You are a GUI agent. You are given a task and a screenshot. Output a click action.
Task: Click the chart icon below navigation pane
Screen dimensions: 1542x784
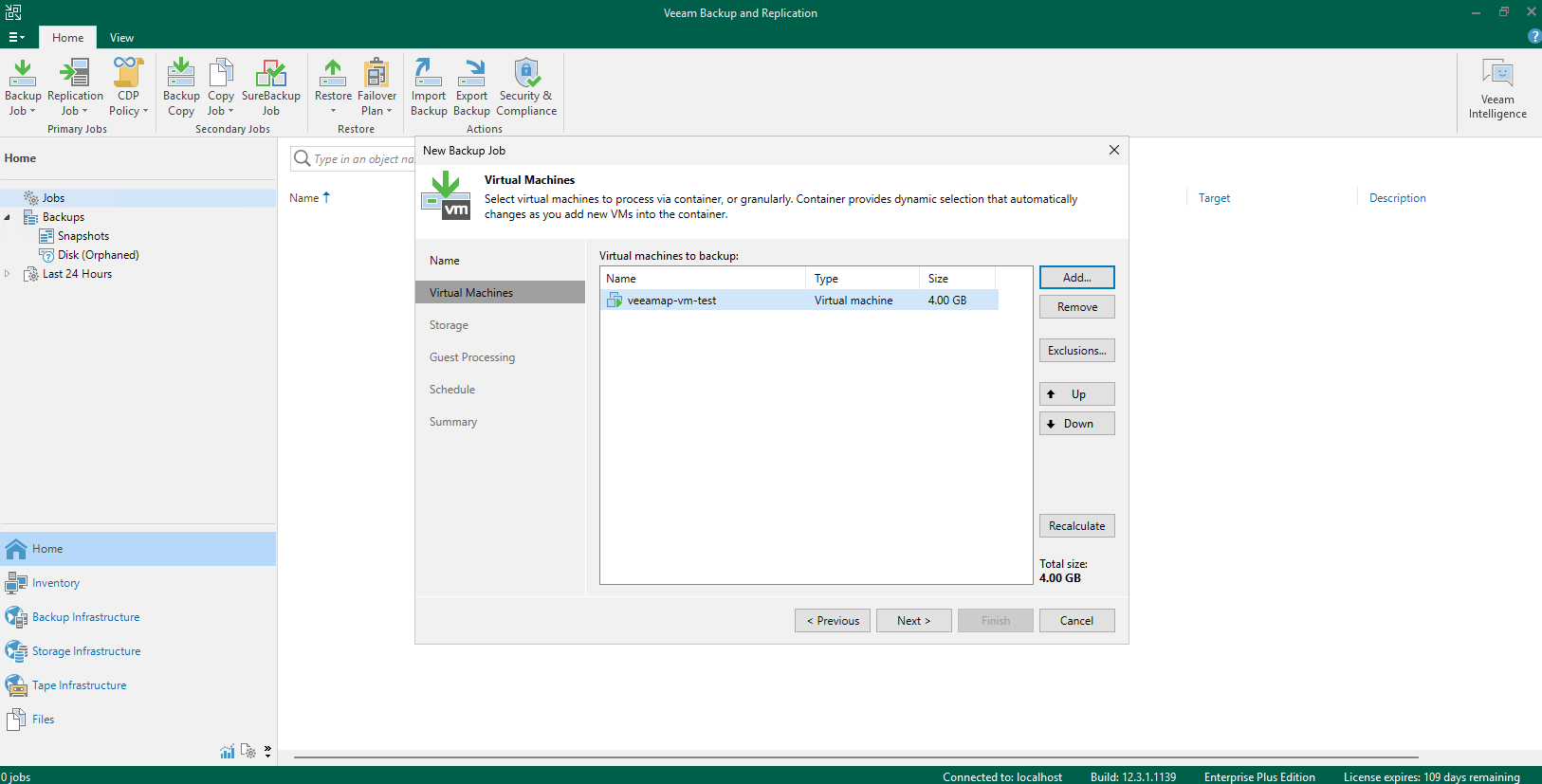228,752
